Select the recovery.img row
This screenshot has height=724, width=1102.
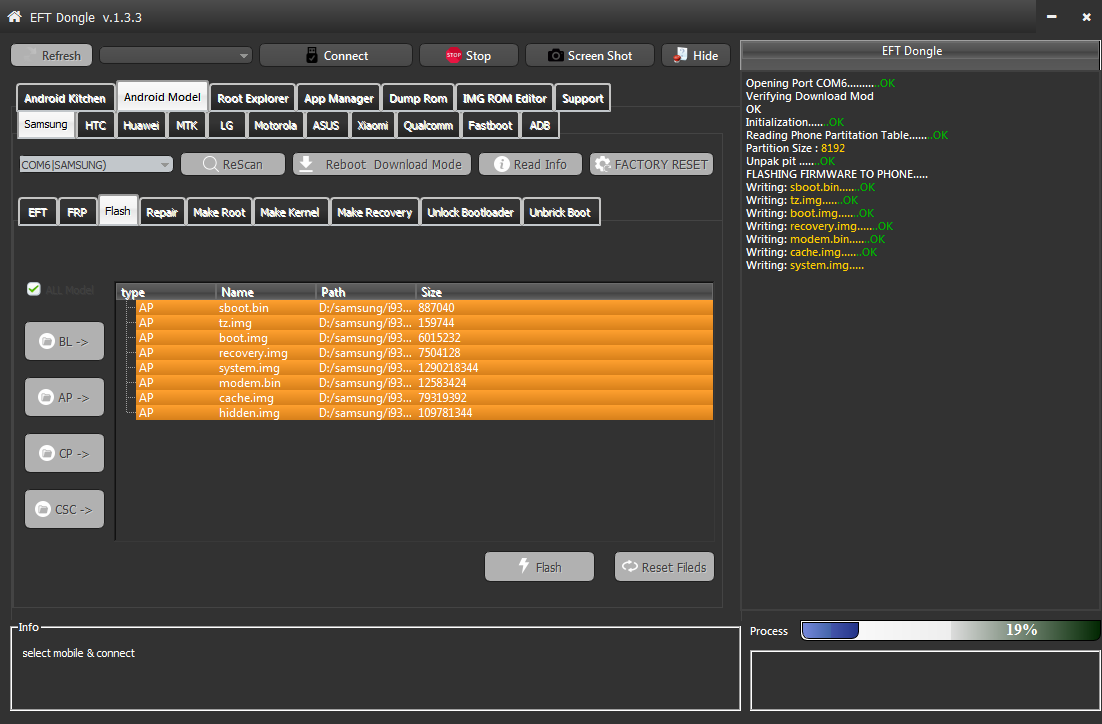coord(424,353)
